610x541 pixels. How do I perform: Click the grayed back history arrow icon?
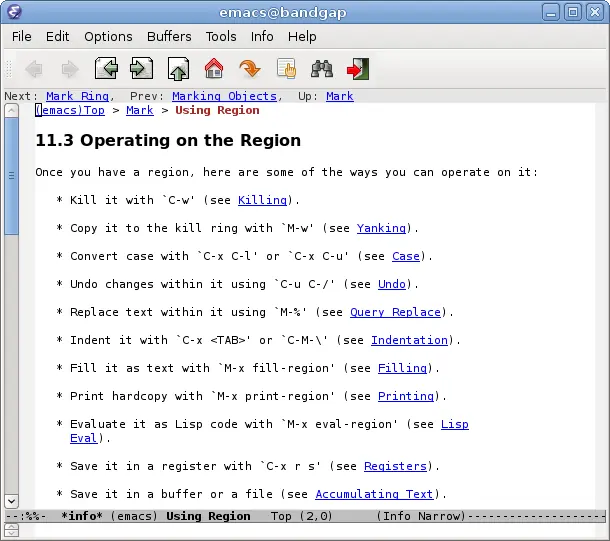(x=34, y=69)
